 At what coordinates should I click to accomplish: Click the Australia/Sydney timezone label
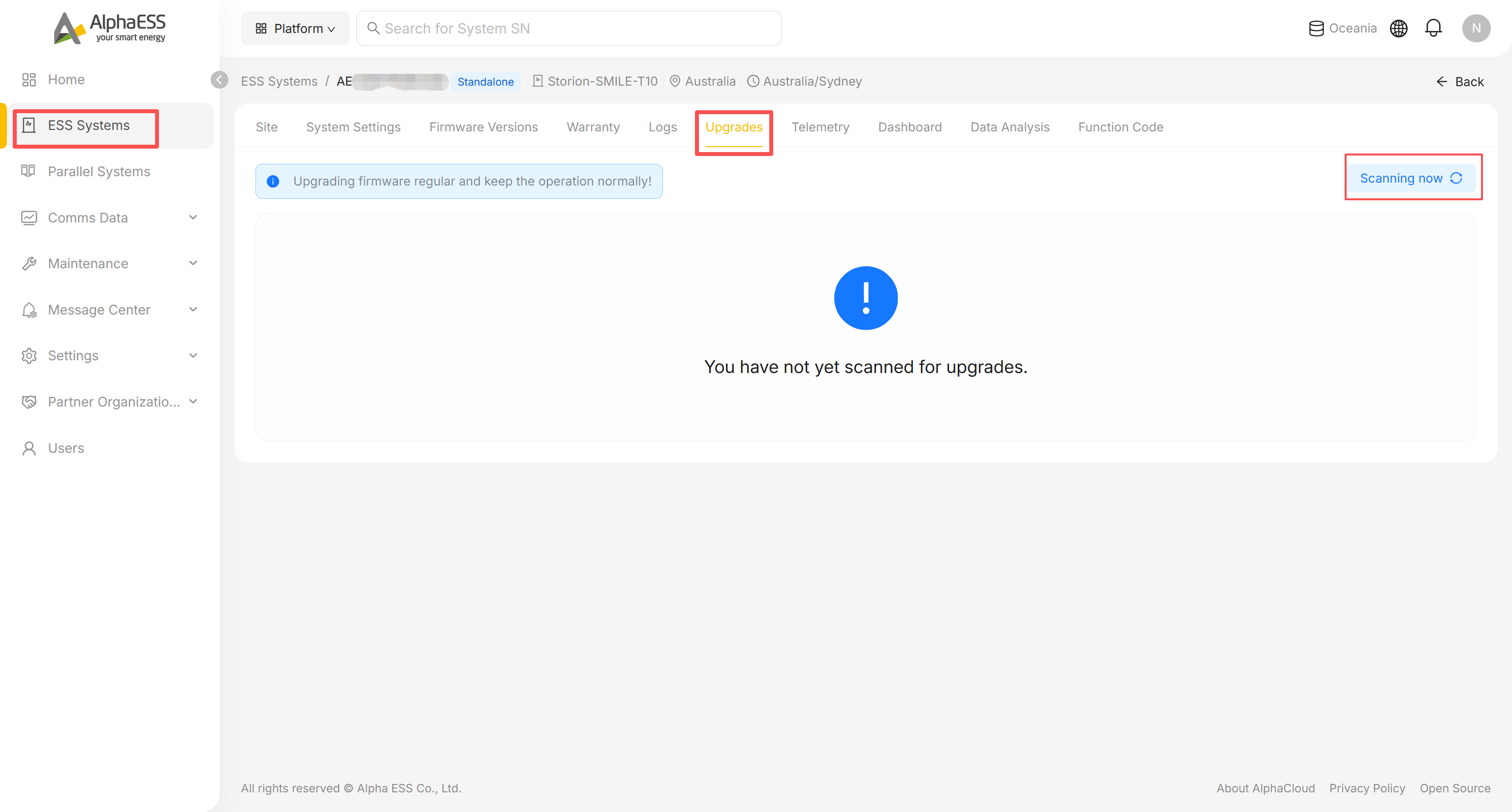pyautogui.click(x=804, y=81)
